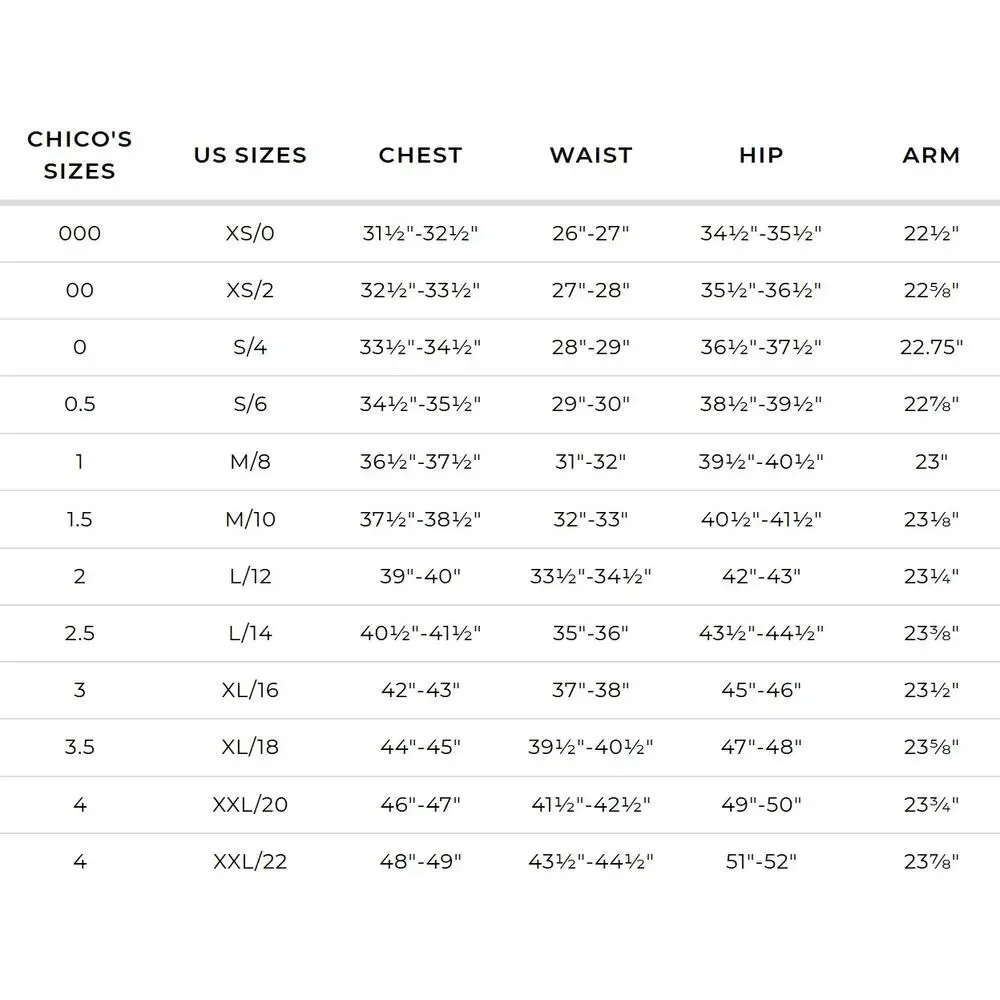1000x1000 pixels.
Task: Select the CHICO'S SIZES column header
Action: pyautogui.click(x=80, y=155)
